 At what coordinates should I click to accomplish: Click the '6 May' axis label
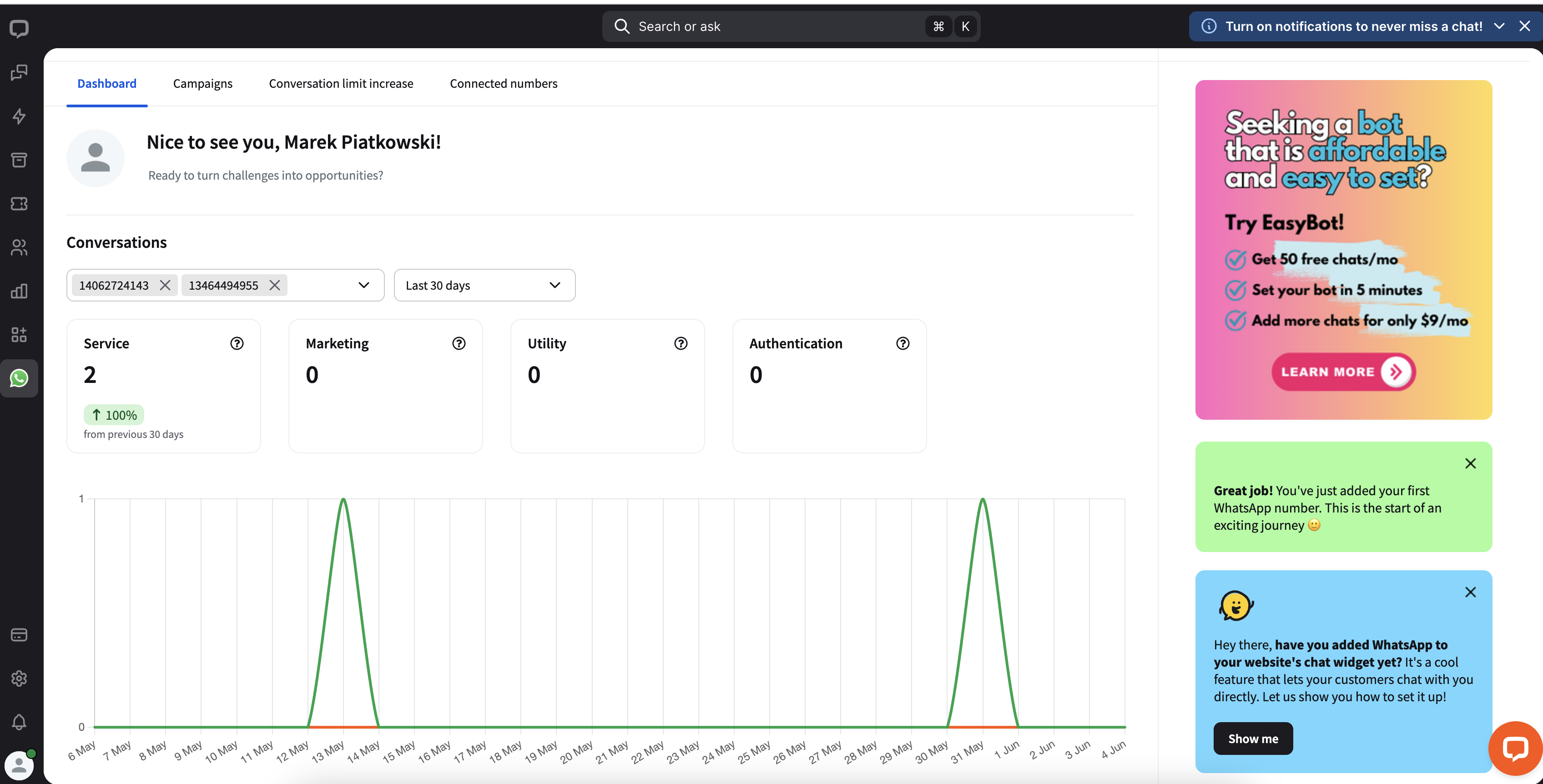coord(82,750)
